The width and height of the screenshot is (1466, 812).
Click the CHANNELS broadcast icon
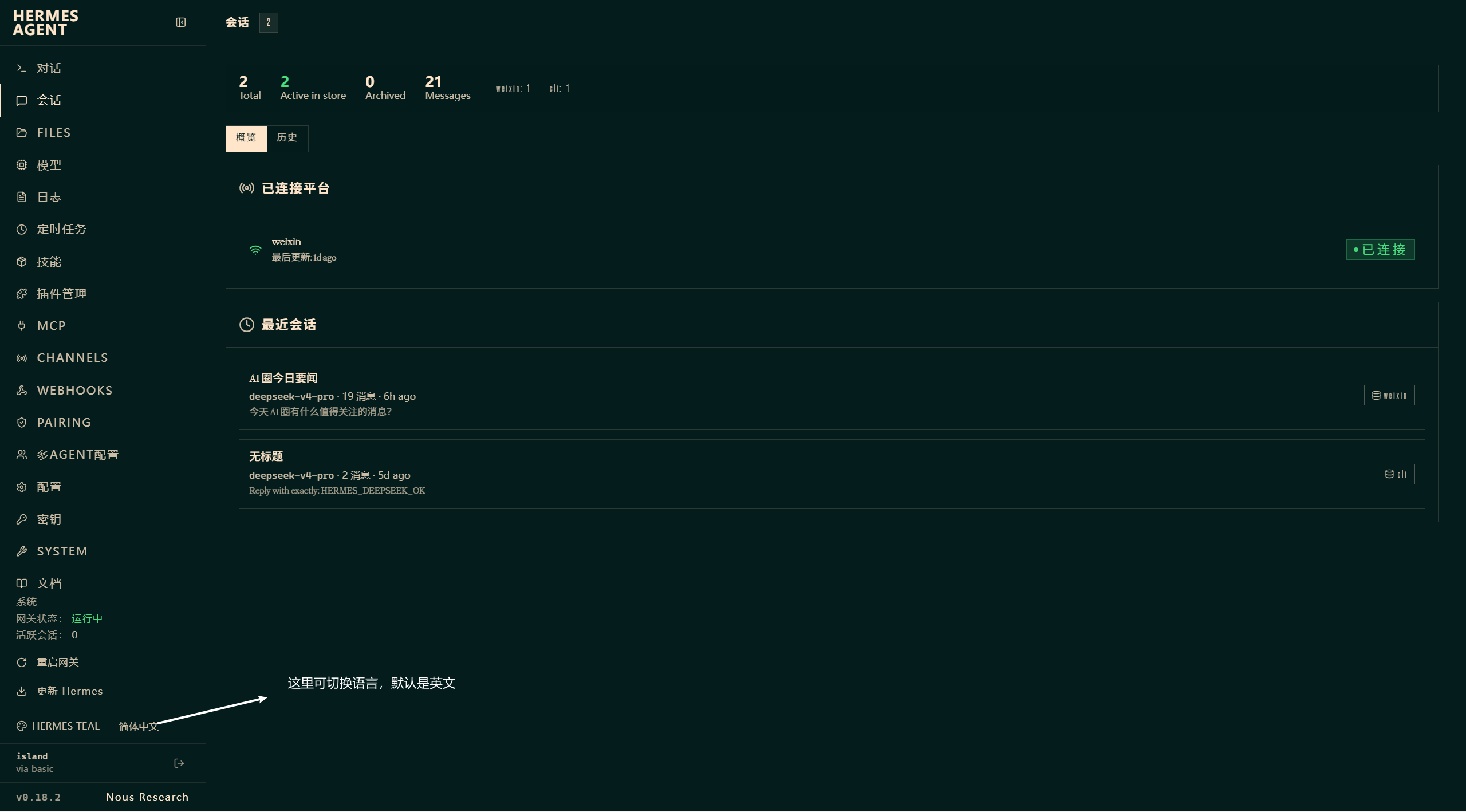[x=22, y=358]
